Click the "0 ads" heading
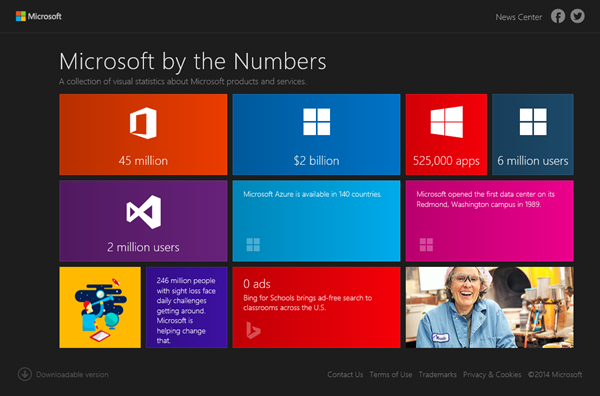 257,284
